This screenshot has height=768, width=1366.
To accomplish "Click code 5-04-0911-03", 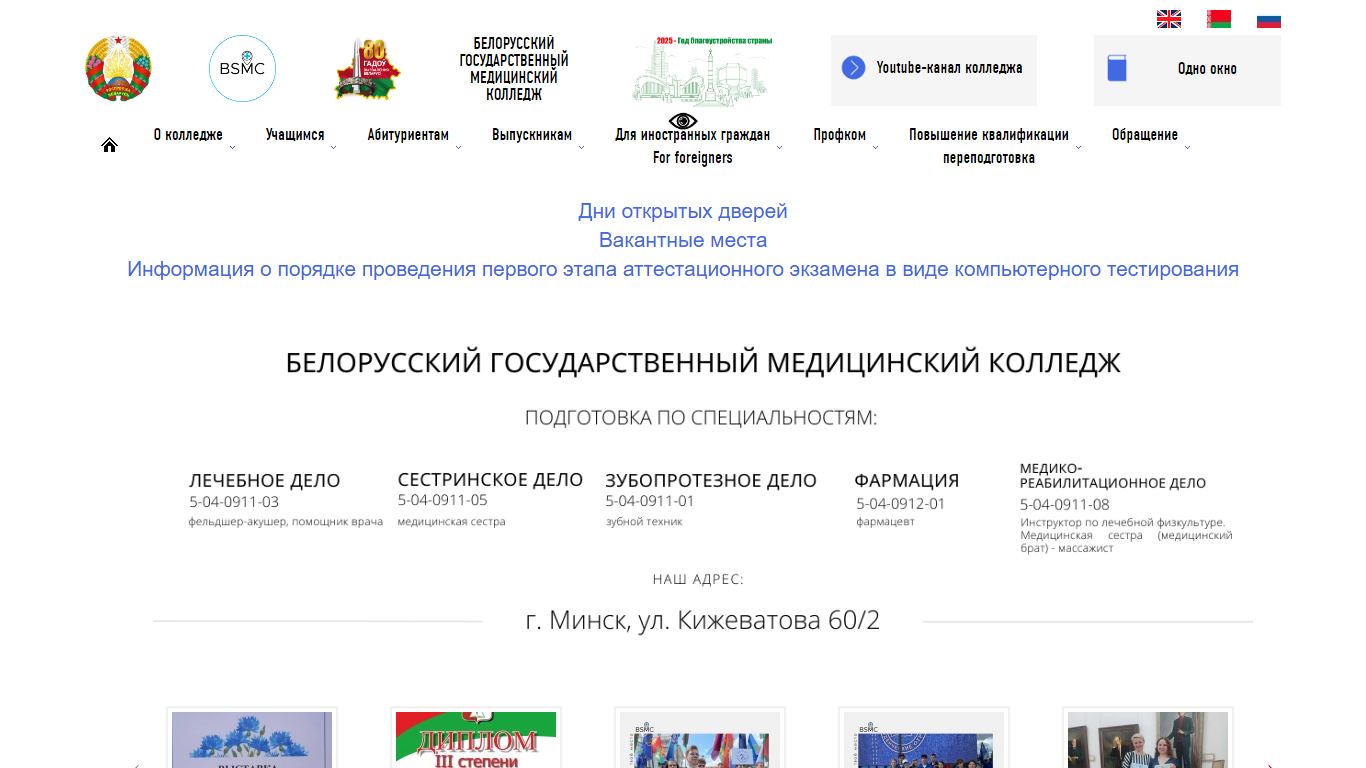I will (x=234, y=502).
